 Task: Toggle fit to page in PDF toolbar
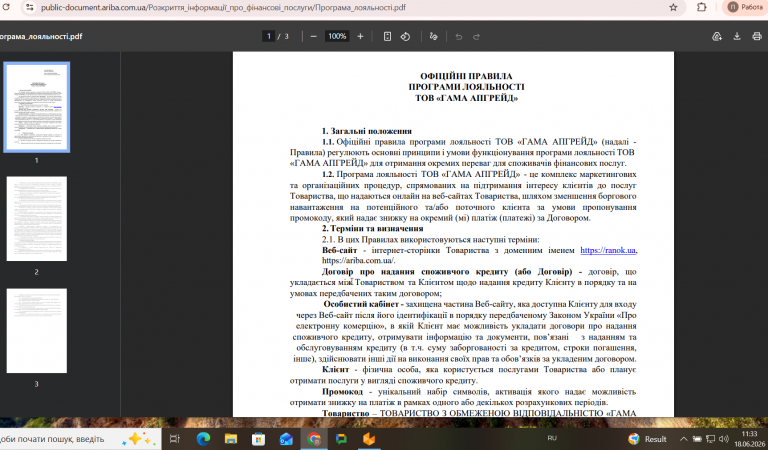pyautogui.click(x=387, y=36)
